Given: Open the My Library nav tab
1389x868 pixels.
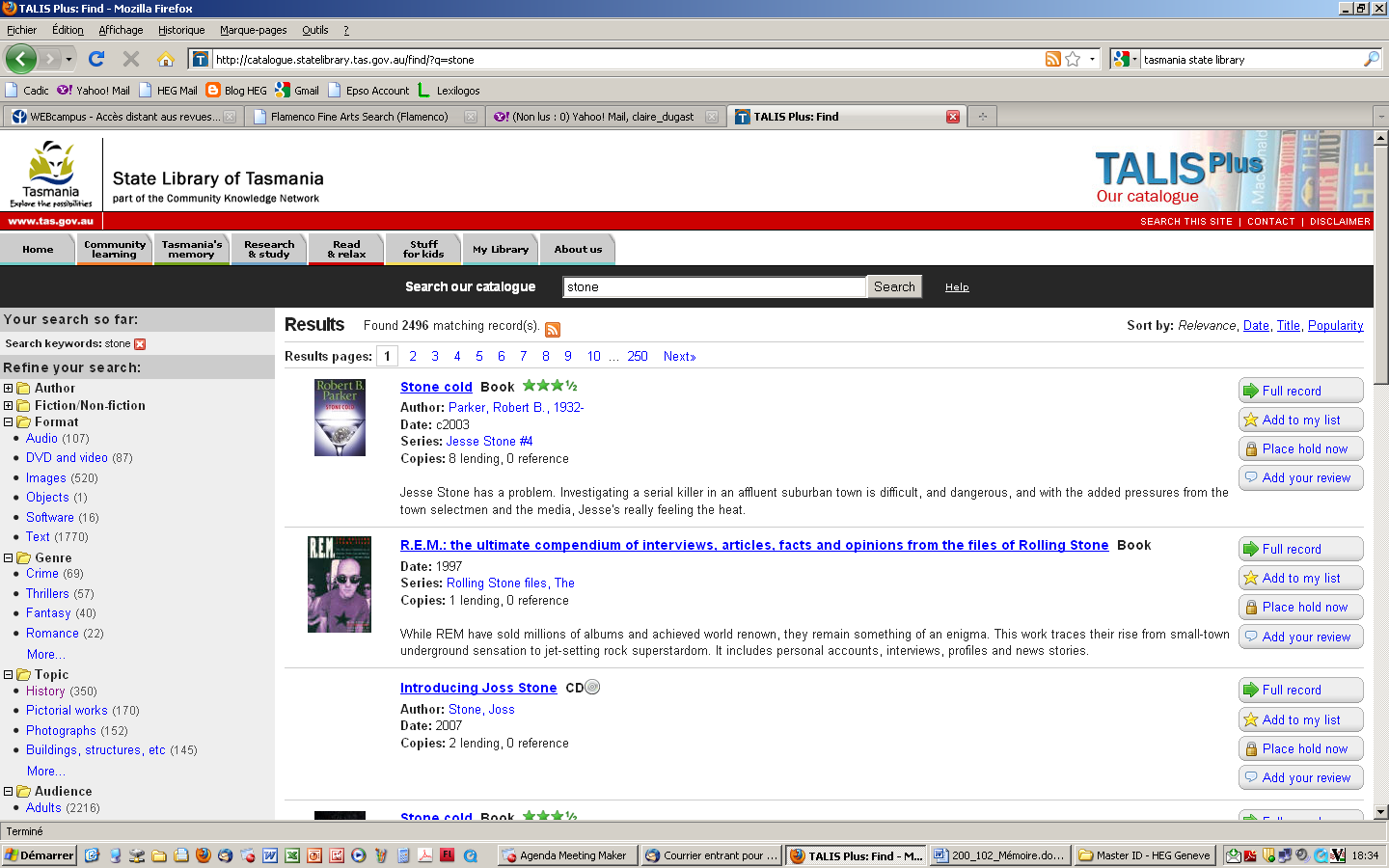Looking at the screenshot, I should click(501, 249).
